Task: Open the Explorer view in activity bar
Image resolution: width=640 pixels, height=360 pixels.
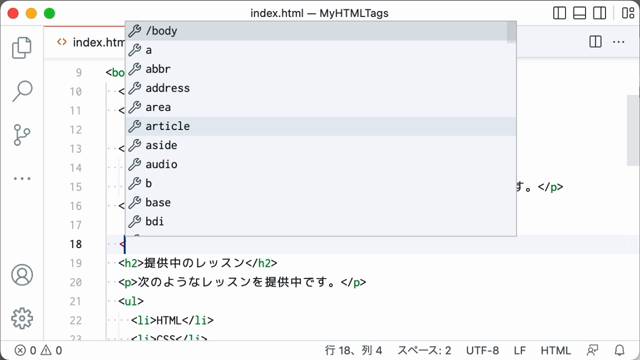Action: point(22,48)
